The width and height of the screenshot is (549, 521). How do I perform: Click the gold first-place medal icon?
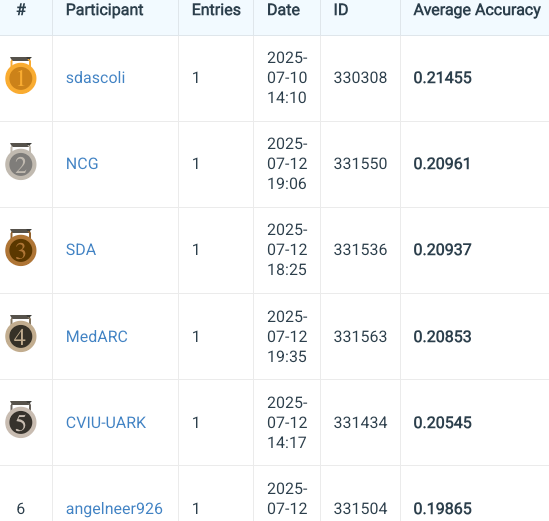[21, 75]
